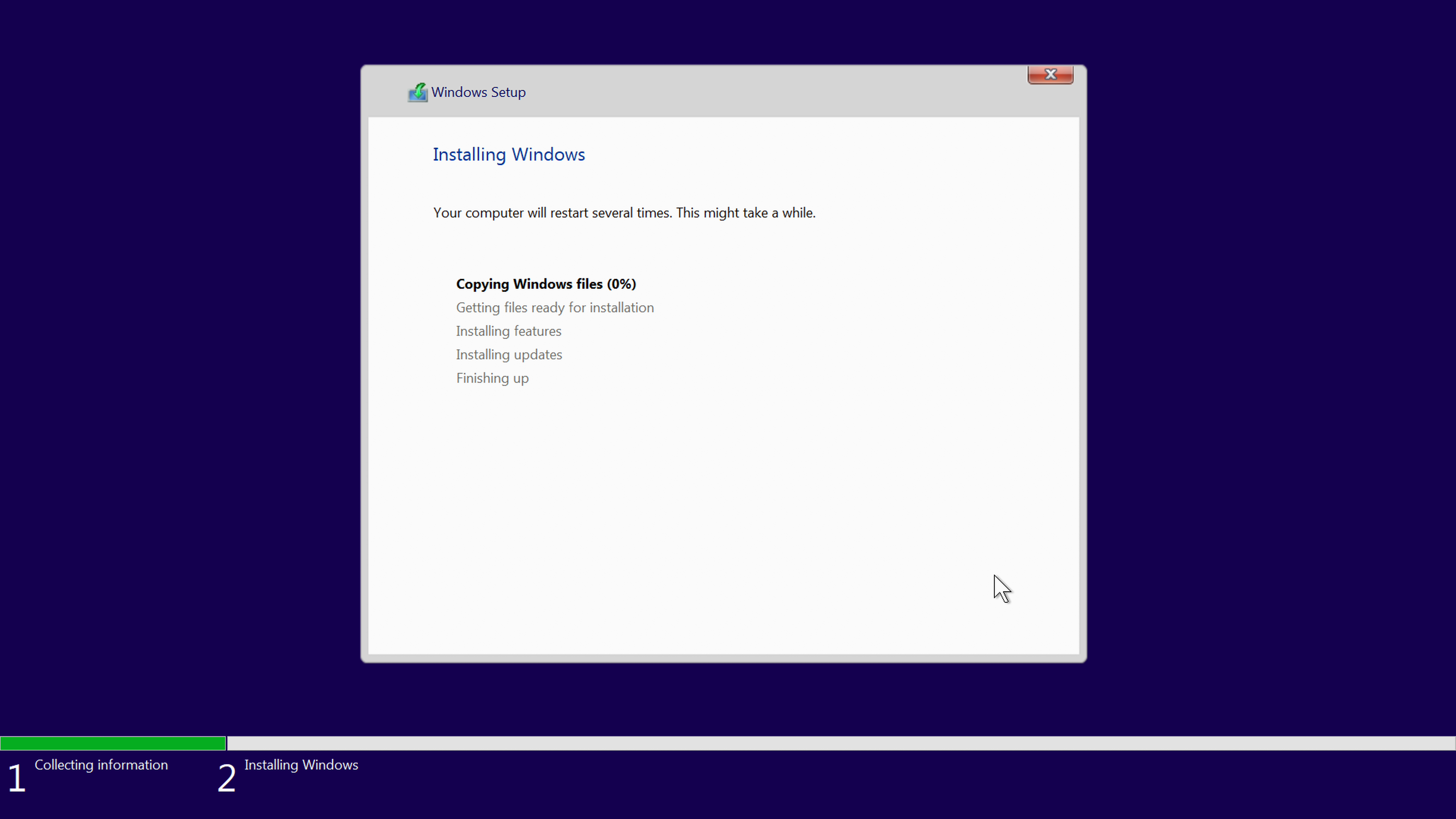This screenshot has height=819, width=1456.
Task: Click the large stage number 2
Action: coord(227,778)
